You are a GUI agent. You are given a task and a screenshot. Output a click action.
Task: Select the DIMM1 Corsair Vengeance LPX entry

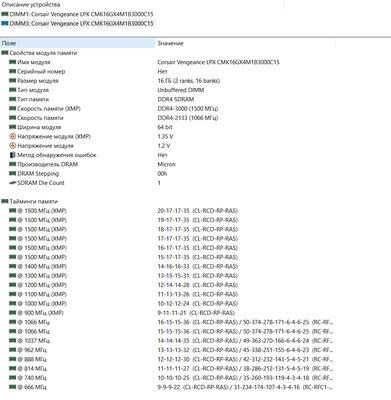tap(78, 14)
